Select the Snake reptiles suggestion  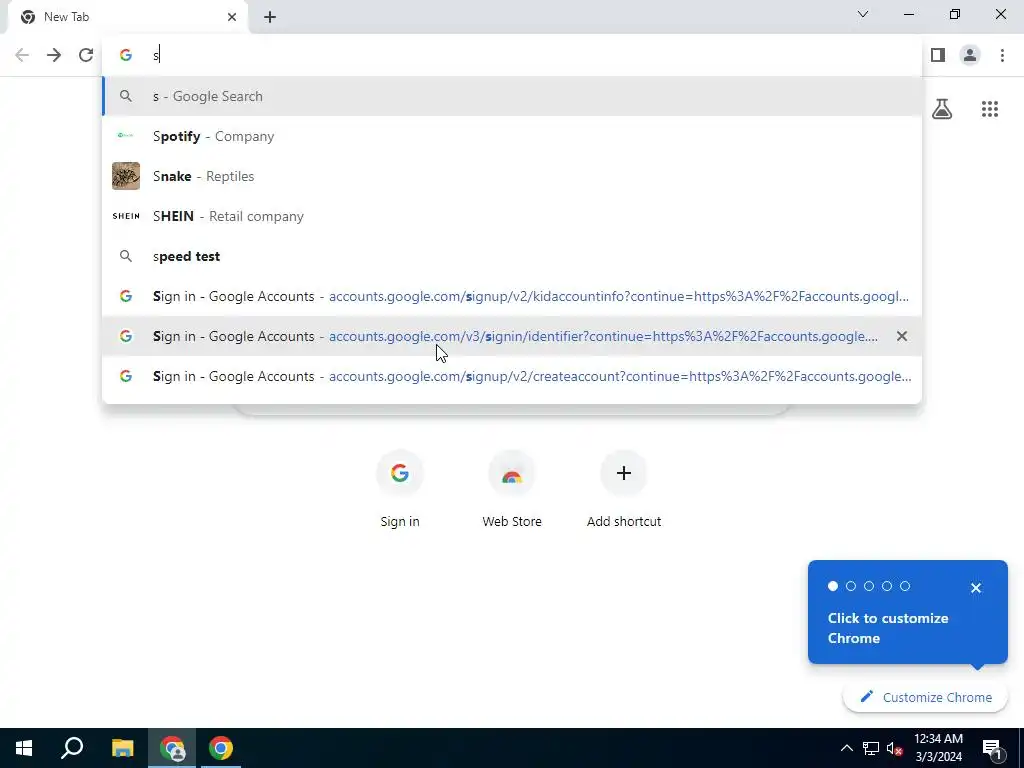[512, 176]
